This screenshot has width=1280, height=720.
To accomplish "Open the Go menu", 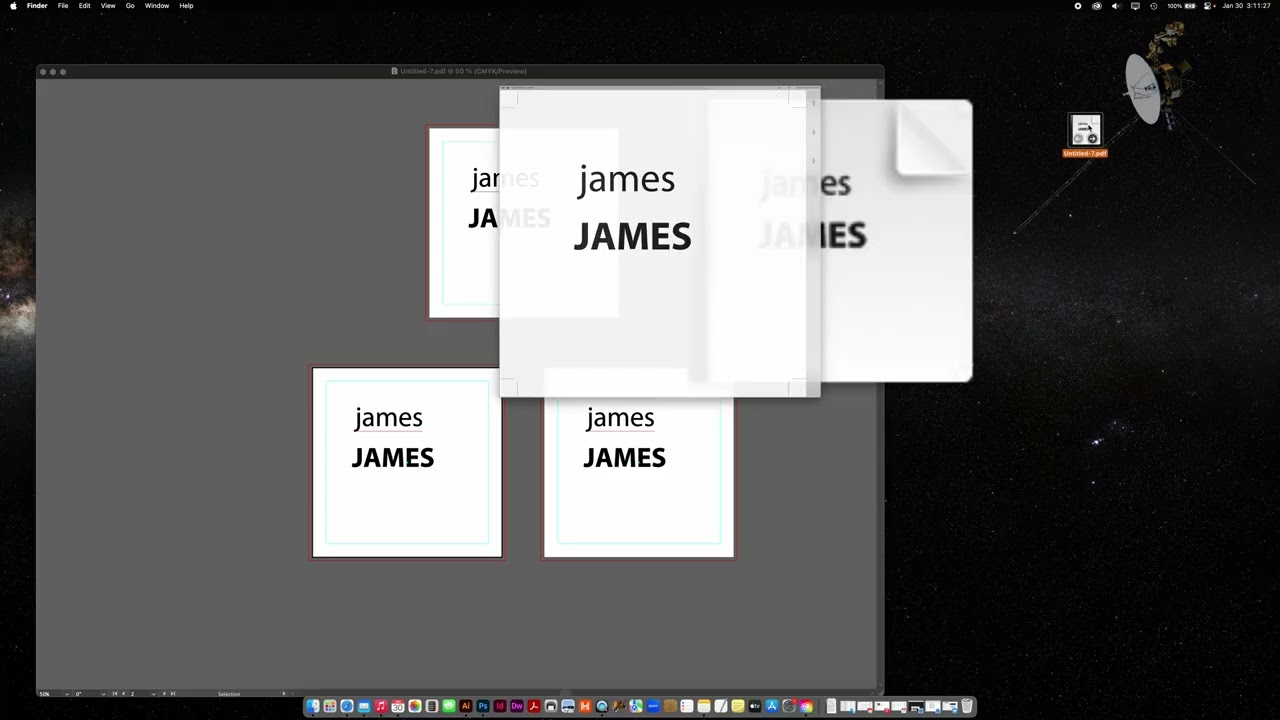I will (130, 6).
